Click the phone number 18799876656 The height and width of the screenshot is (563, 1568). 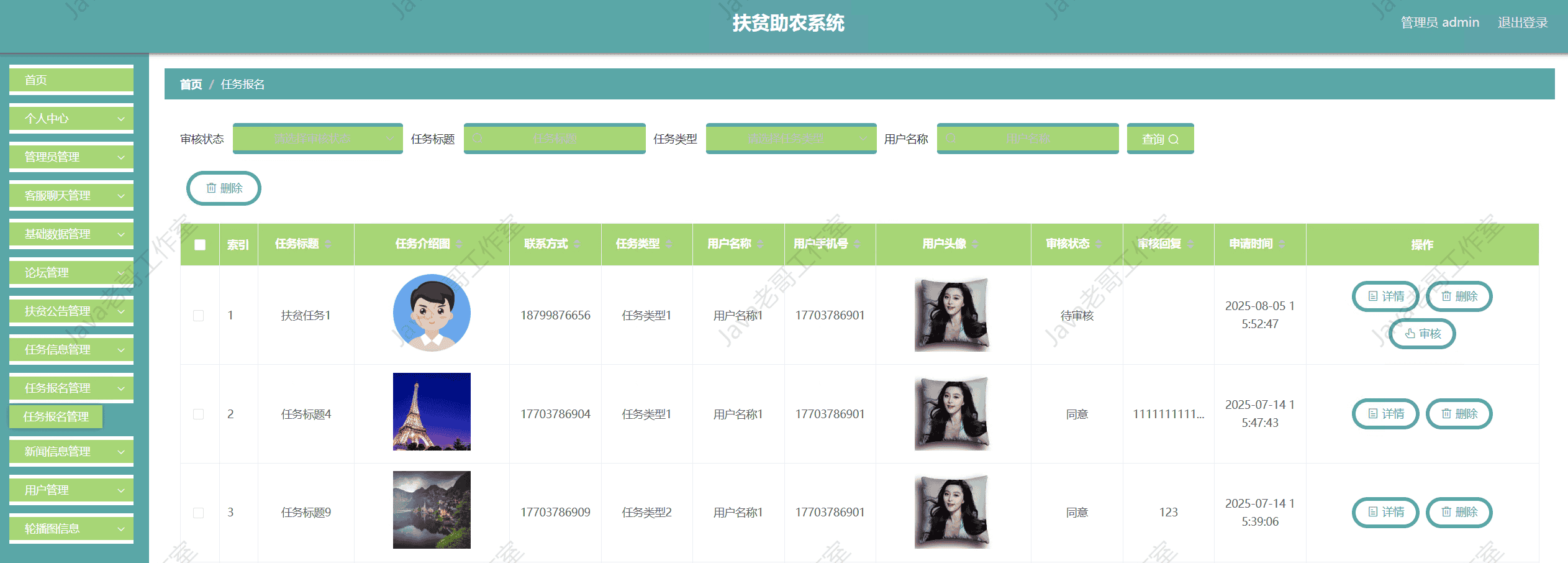[555, 316]
